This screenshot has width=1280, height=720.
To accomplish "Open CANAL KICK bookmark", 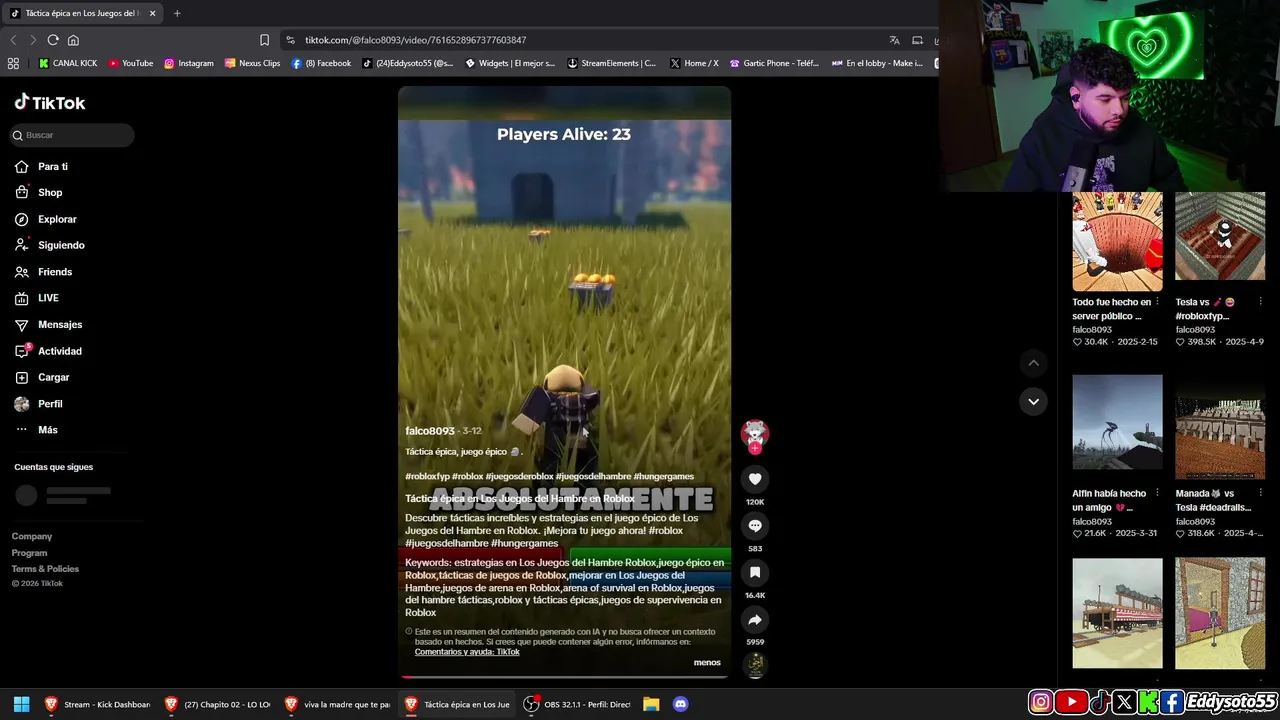I will click(x=68, y=63).
